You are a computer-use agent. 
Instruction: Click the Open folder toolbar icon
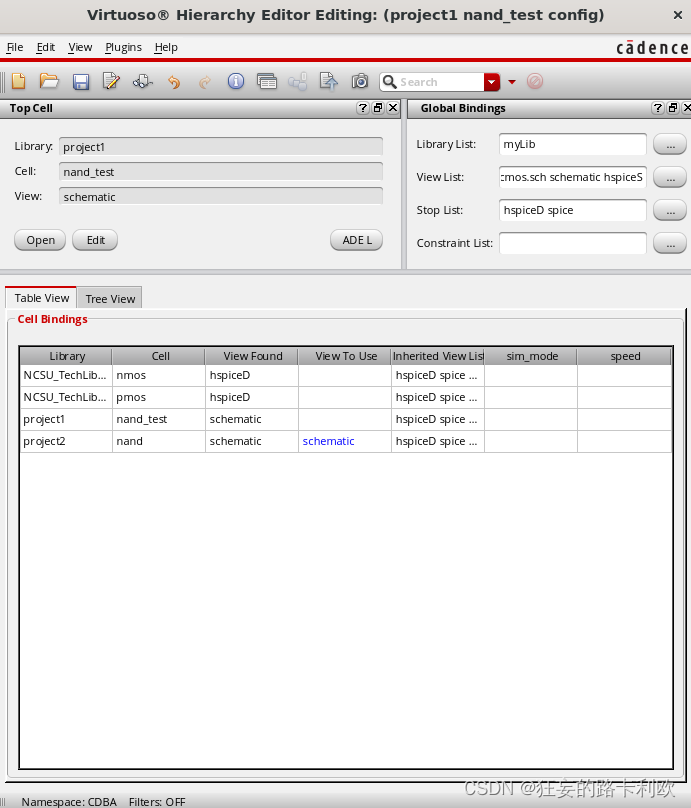click(49, 81)
